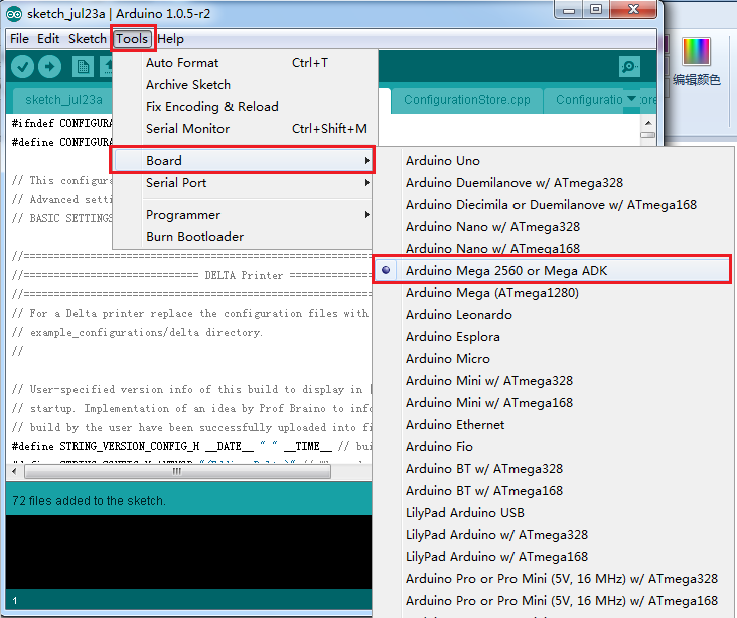
Task: Close the Tools menu
Action: tap(132, 39)
